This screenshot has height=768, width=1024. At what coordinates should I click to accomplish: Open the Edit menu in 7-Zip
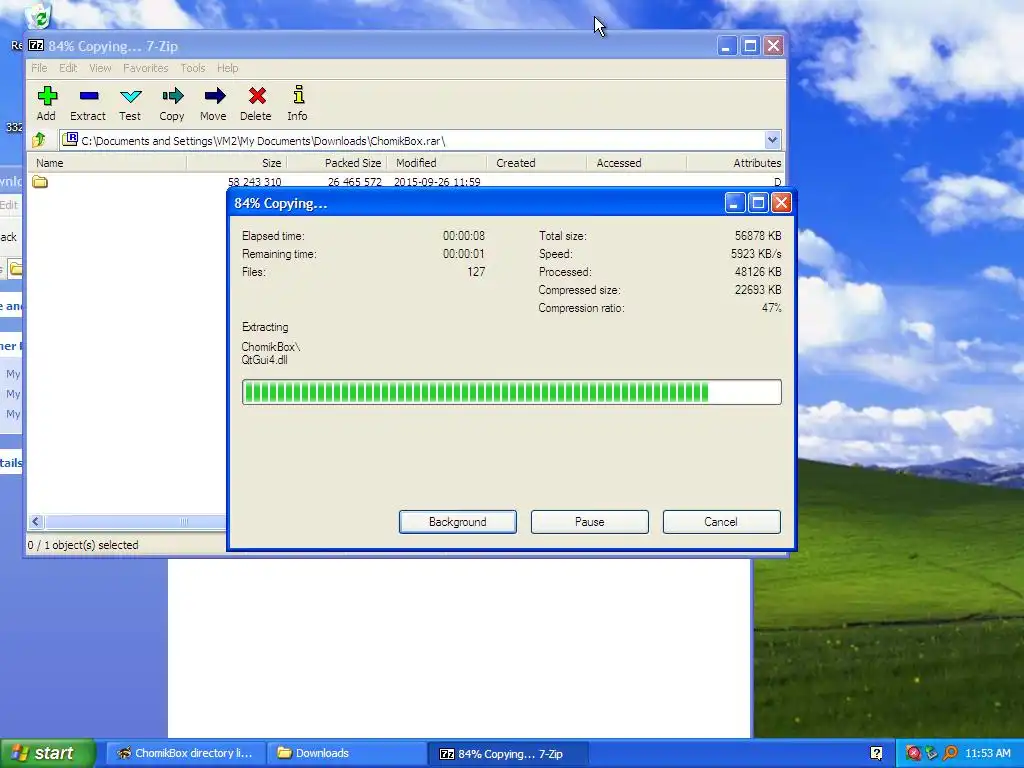pos(68,68)
